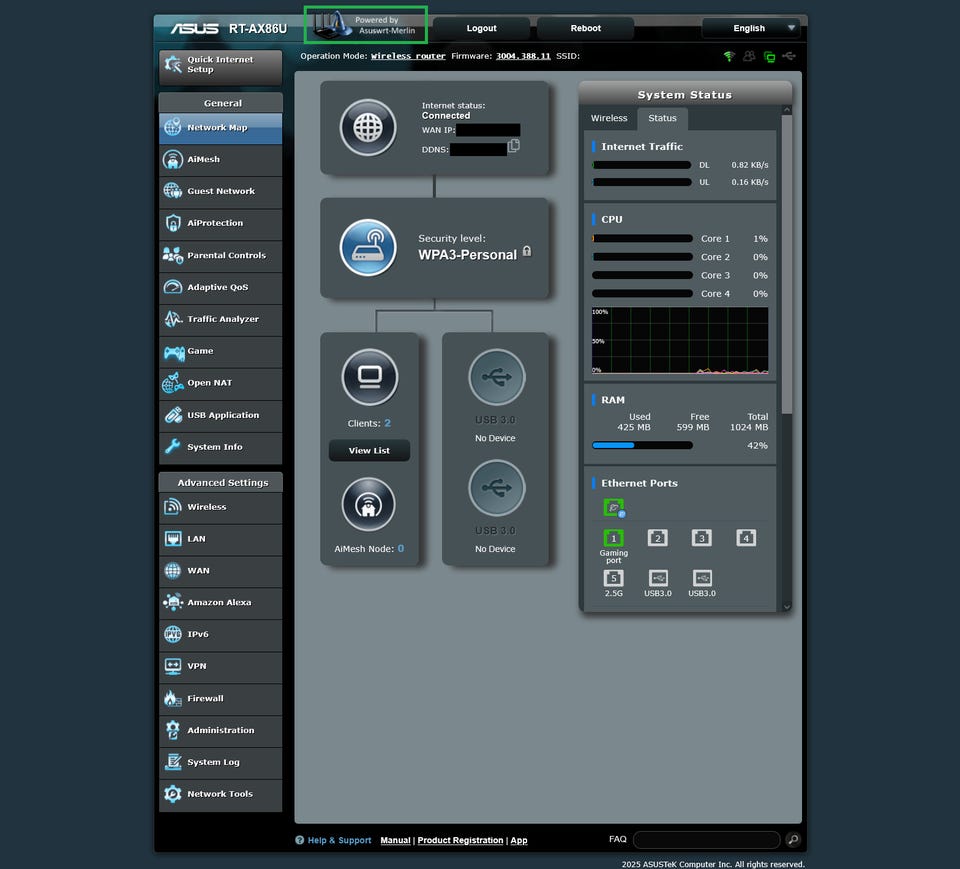Click the Manual link in footer
This screenshot has width=960, height=869.
pyautogui.click(x=395, y=840)
